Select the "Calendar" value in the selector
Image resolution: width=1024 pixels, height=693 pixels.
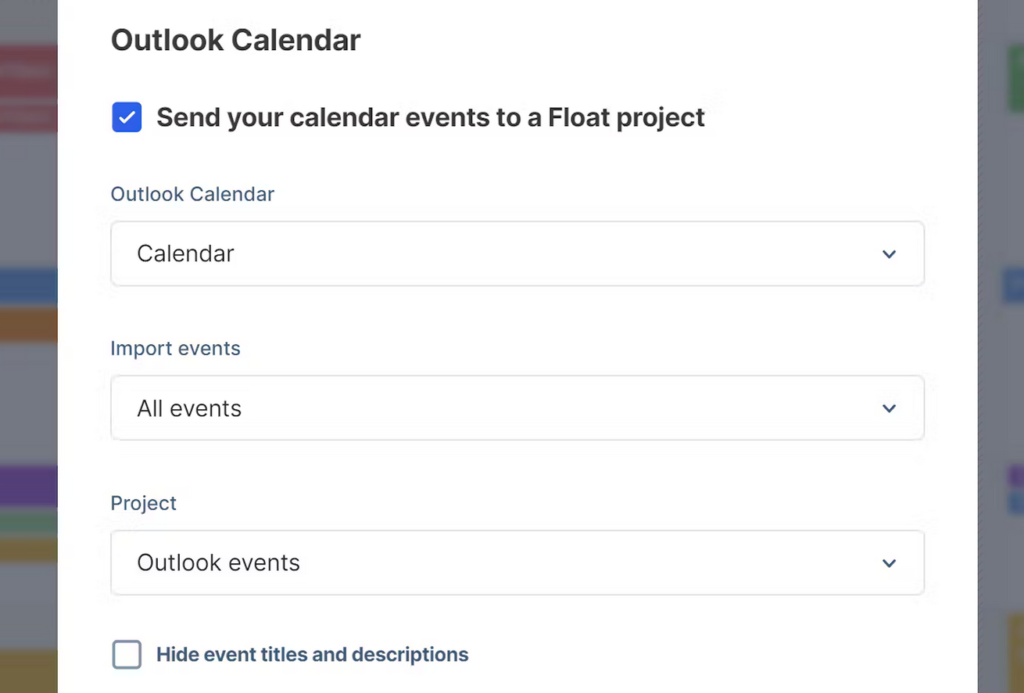click(x=185, y=253)
